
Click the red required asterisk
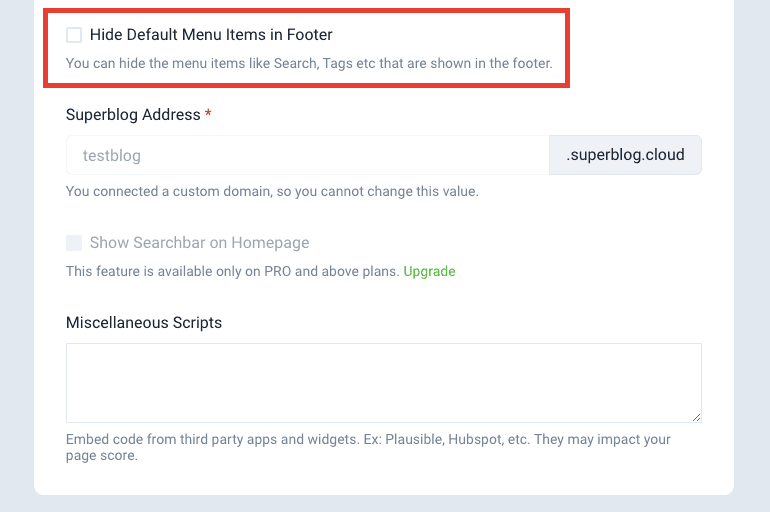coord(208,115)
